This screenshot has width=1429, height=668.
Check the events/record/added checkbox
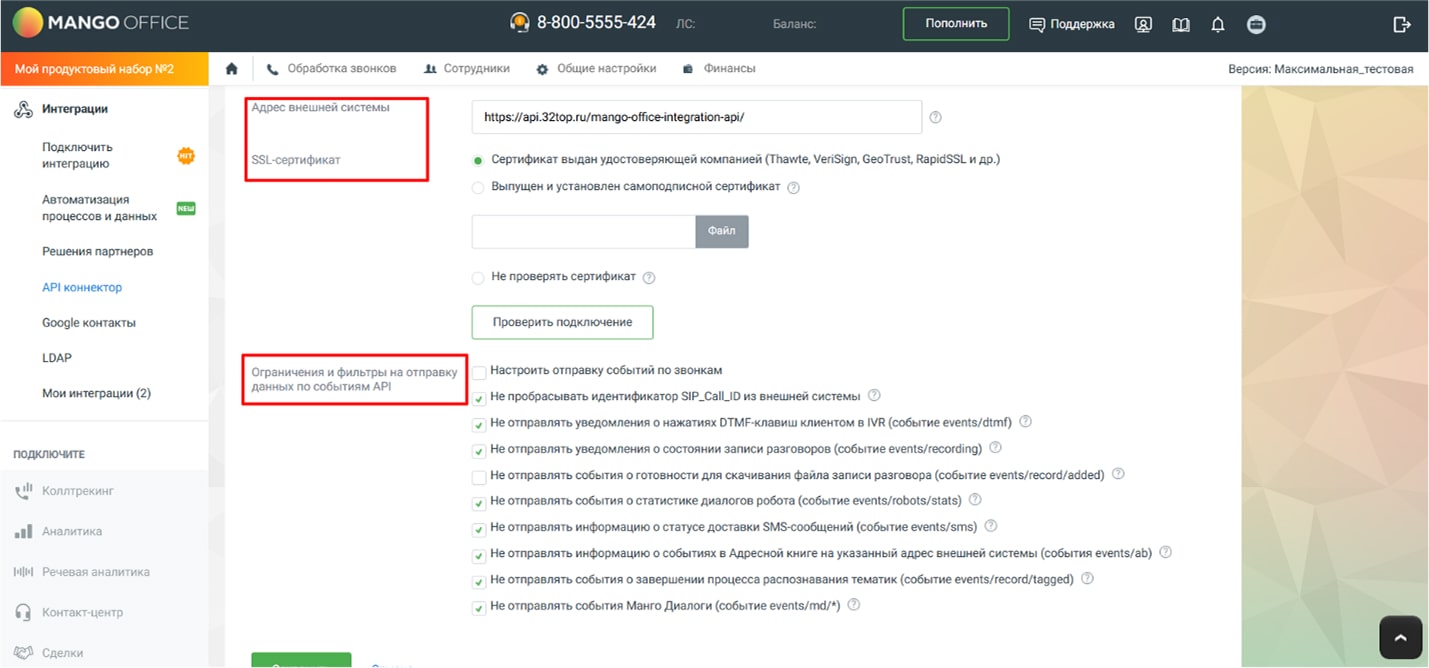[x=480, y=476]
